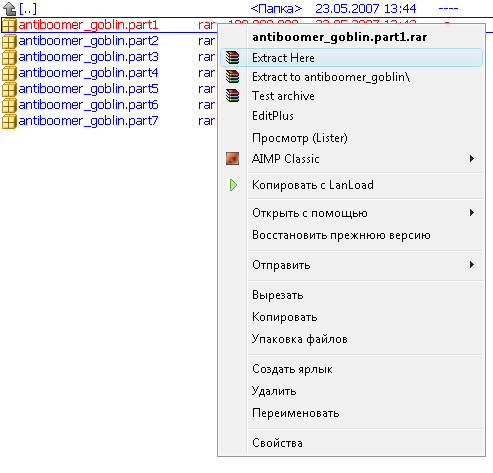This screenshot has width=493, height=473.
Task: Click the rar extension of part7 row
Action: [206, 121]
